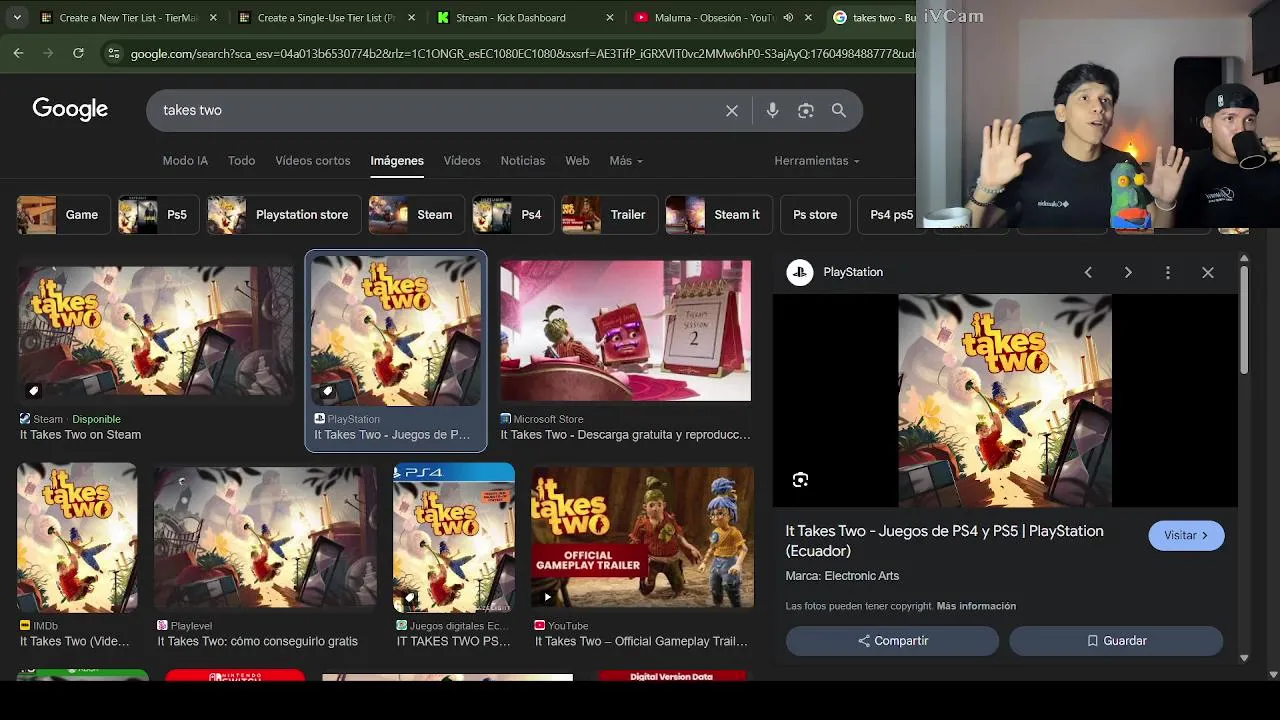Screen dimensions: 1280x720
Task: Click the Google logo
Action: click(x=70, y=109)
